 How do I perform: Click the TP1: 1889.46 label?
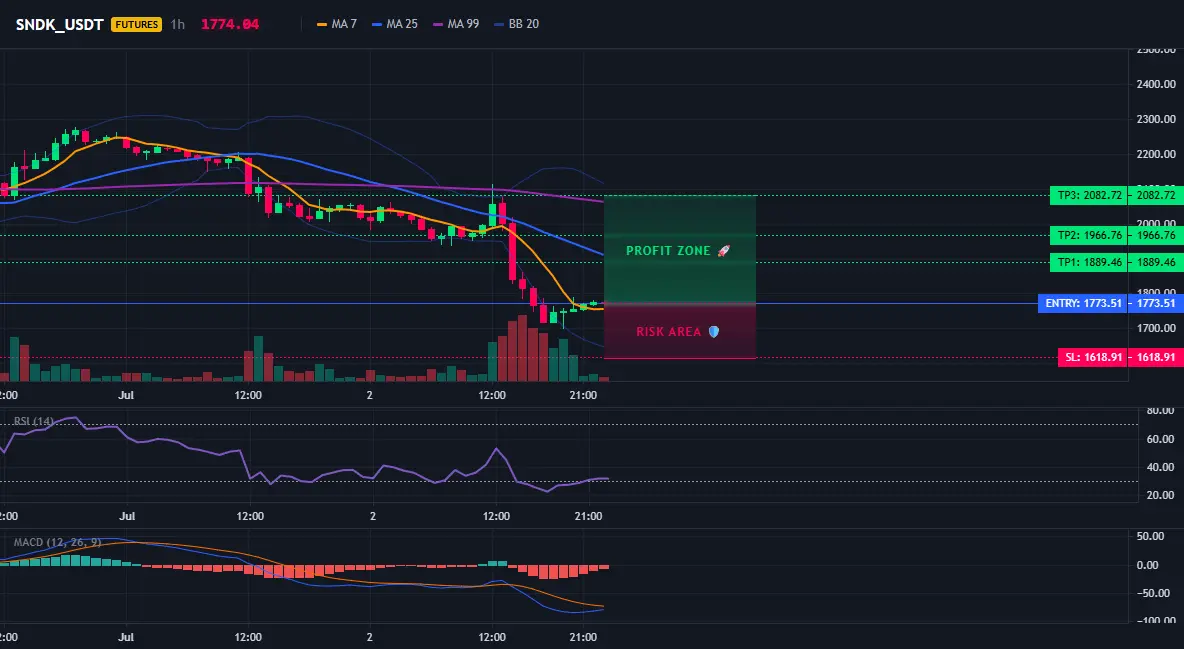(1088, 262)
